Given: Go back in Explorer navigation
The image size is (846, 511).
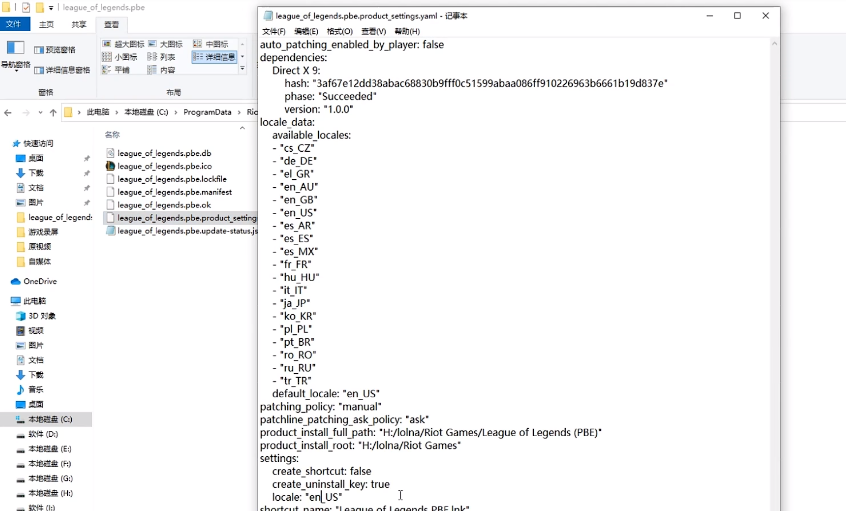Looking at the screenshot, I should click(x=8, y=113).
